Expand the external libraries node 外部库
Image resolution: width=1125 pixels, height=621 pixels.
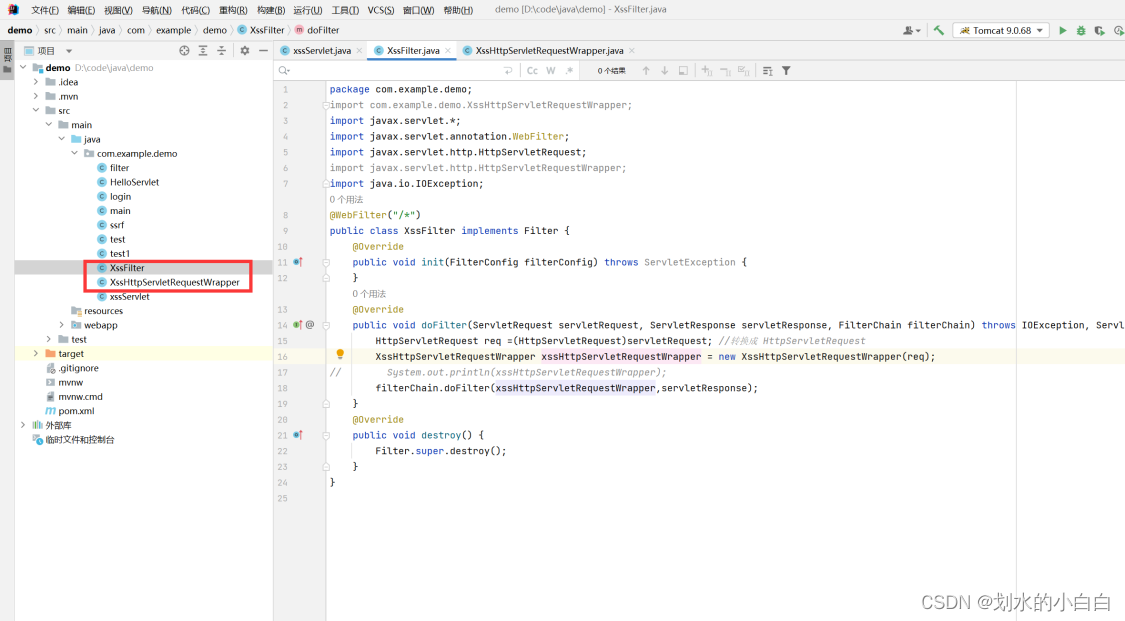pos(24,425)
